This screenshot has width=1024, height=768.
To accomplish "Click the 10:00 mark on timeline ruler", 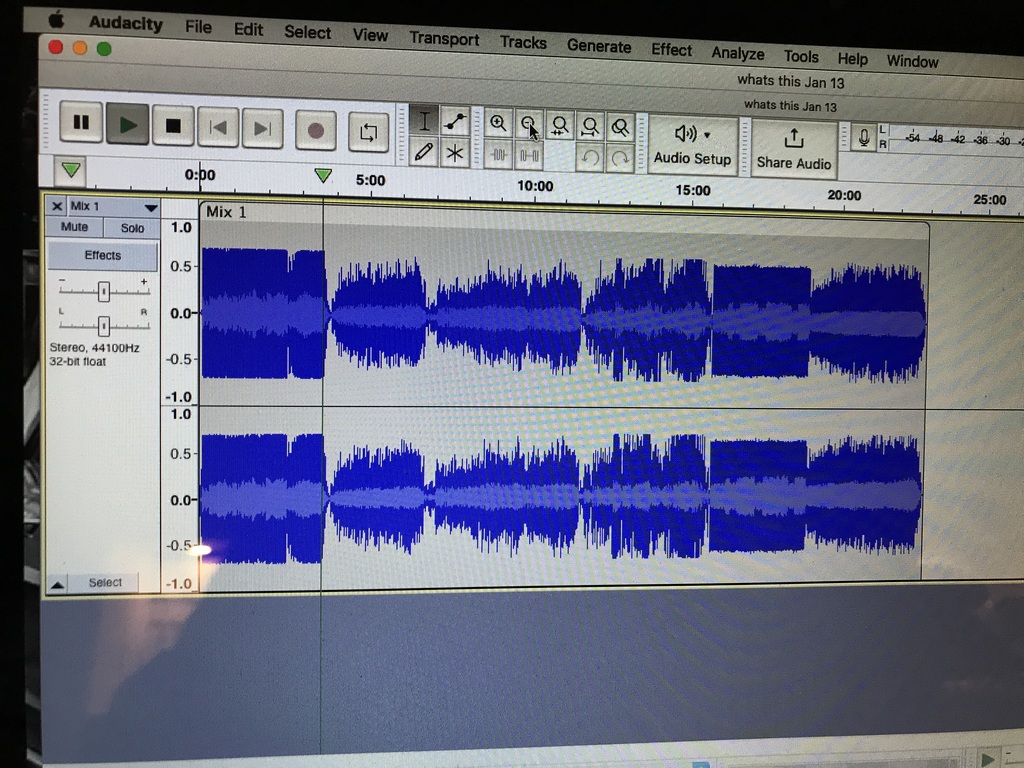I will point(535,186).
